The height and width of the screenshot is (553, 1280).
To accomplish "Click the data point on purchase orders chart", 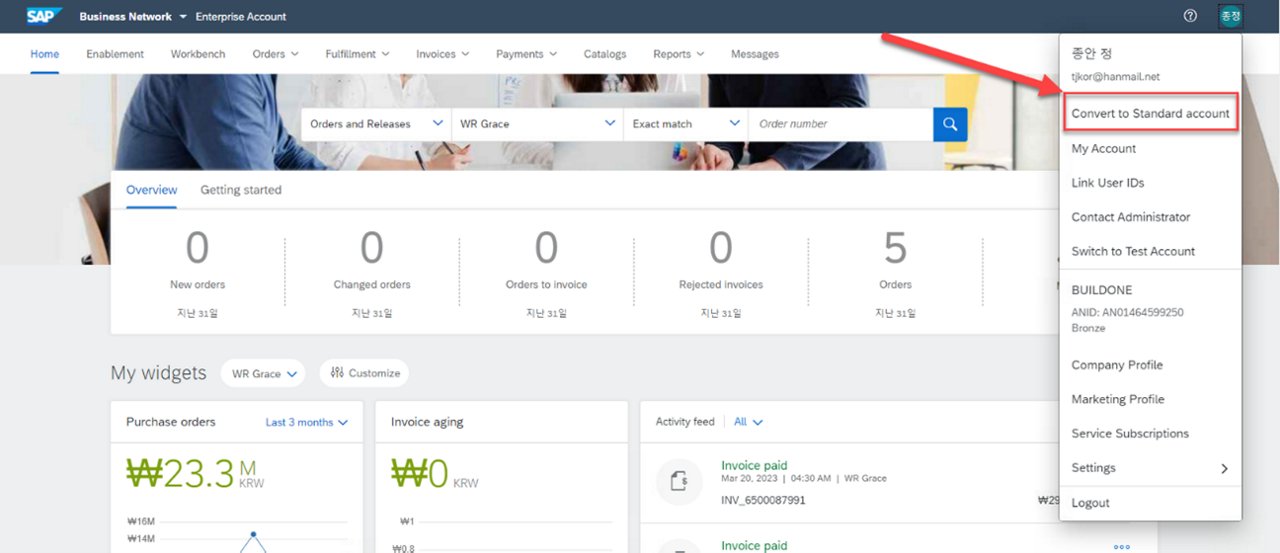I will click(x=253, y=534).
